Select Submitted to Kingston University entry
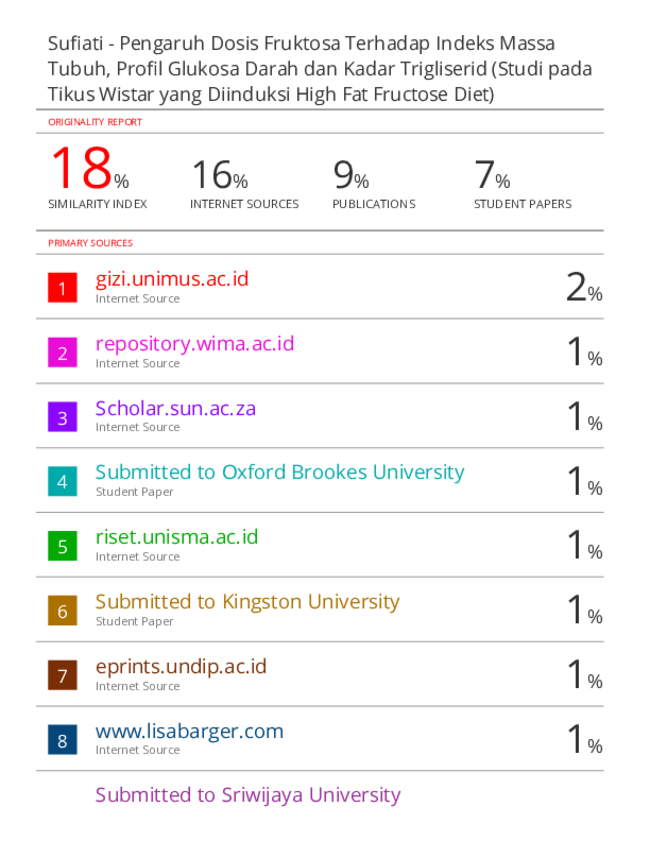 tap(247, 602)
